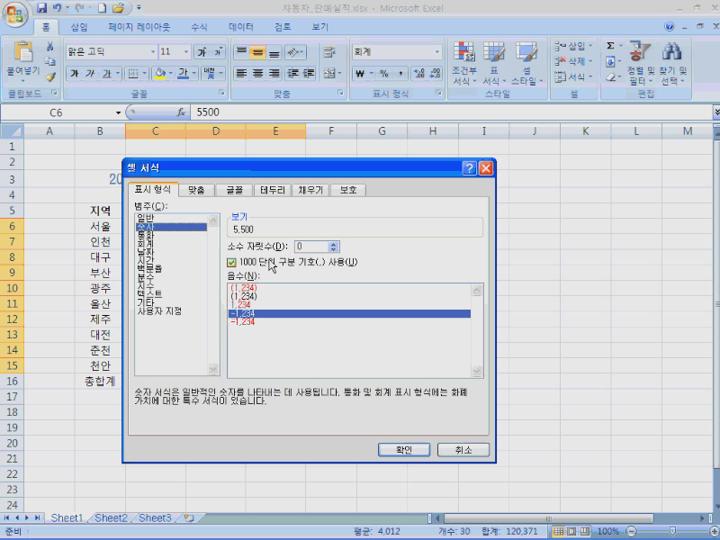The image size is (720, 540).
Task: Save the workbook from quick access toolbar
Action: (42, 8)
